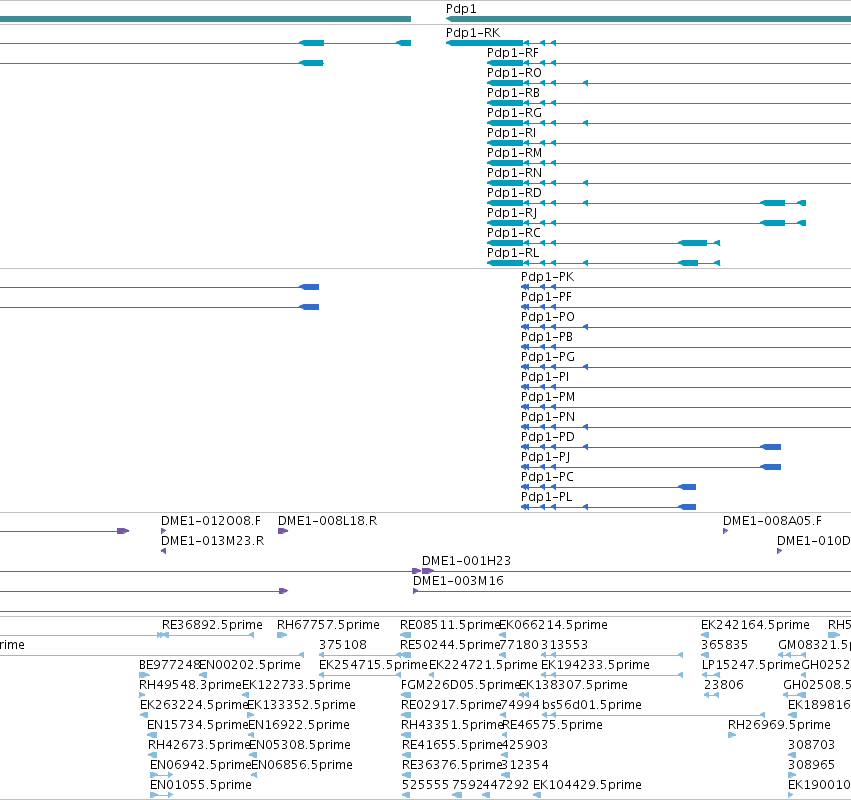This screenshot has height=800, width=851.
Task: Open the Pdp1-PO protein label
Action: [548, 317]
